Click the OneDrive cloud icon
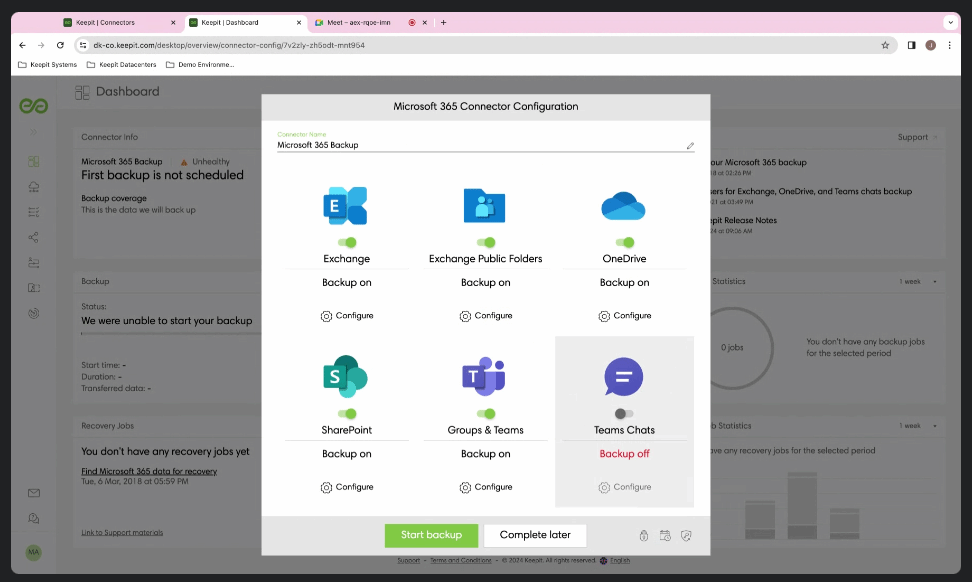Screen dimensions: 972x582 click(623, 206)
